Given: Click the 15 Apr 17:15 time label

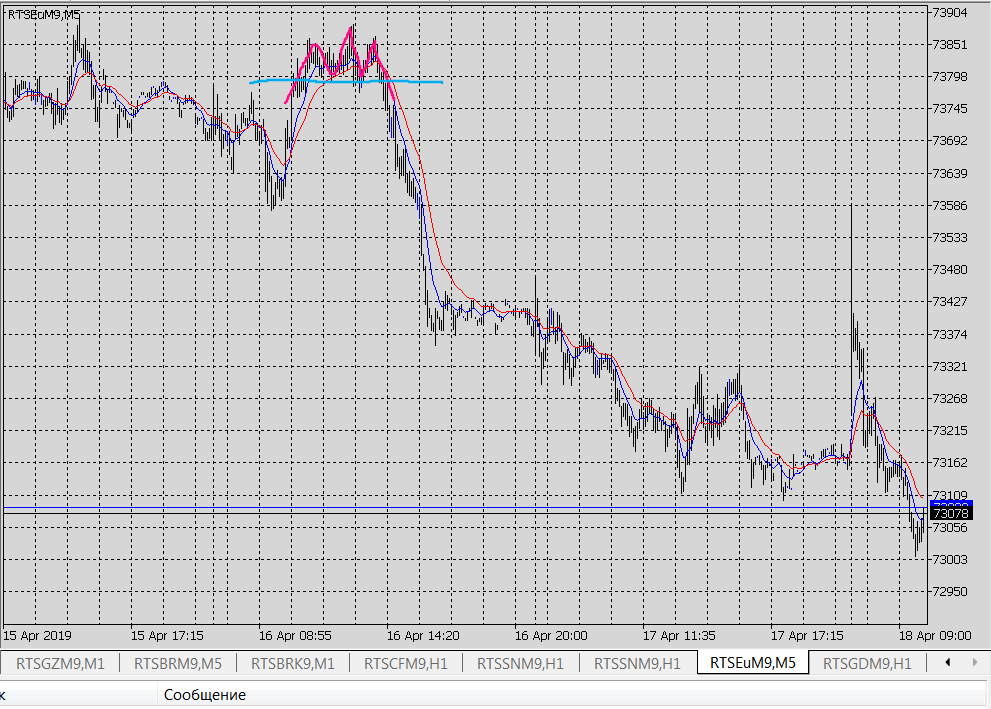Looking at the screenshot, I should tap(167, 636).
